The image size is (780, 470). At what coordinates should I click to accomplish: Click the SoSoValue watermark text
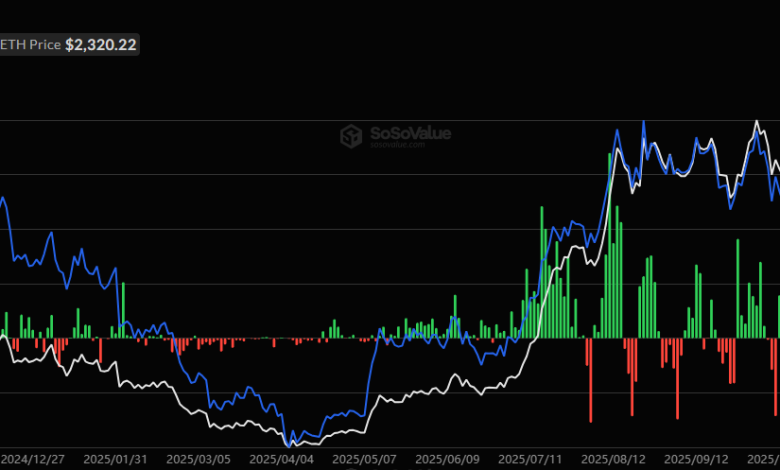pos(397,132)
